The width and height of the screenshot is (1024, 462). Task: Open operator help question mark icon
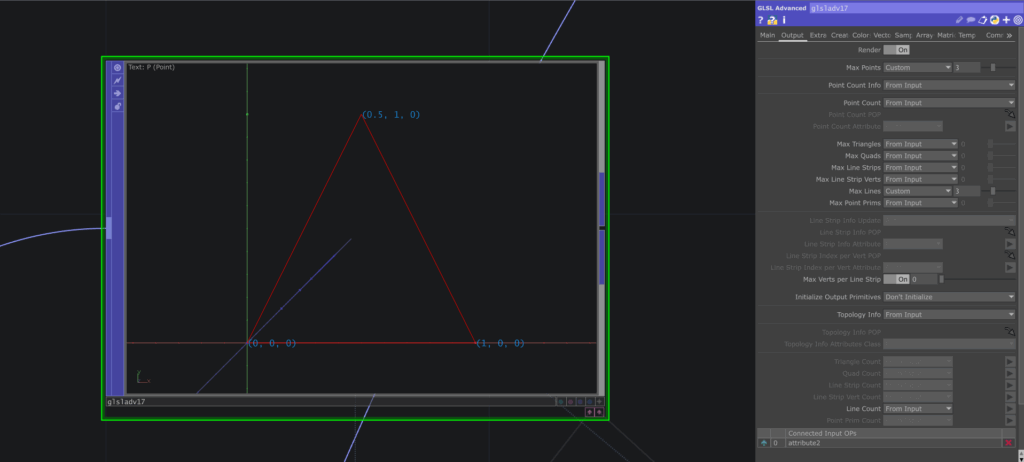point(761,20)
